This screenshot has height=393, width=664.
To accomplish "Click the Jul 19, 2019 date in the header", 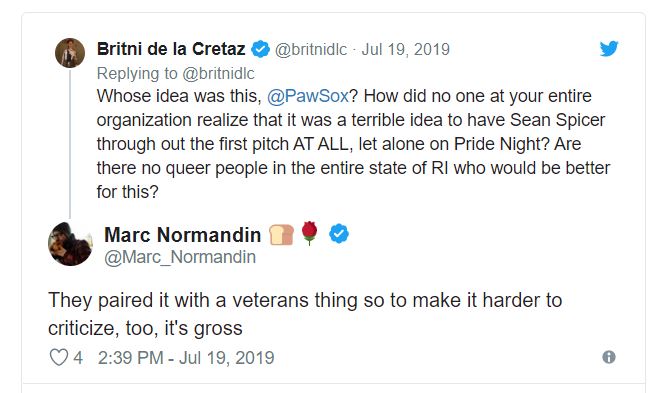I will [x=406, y=50].
